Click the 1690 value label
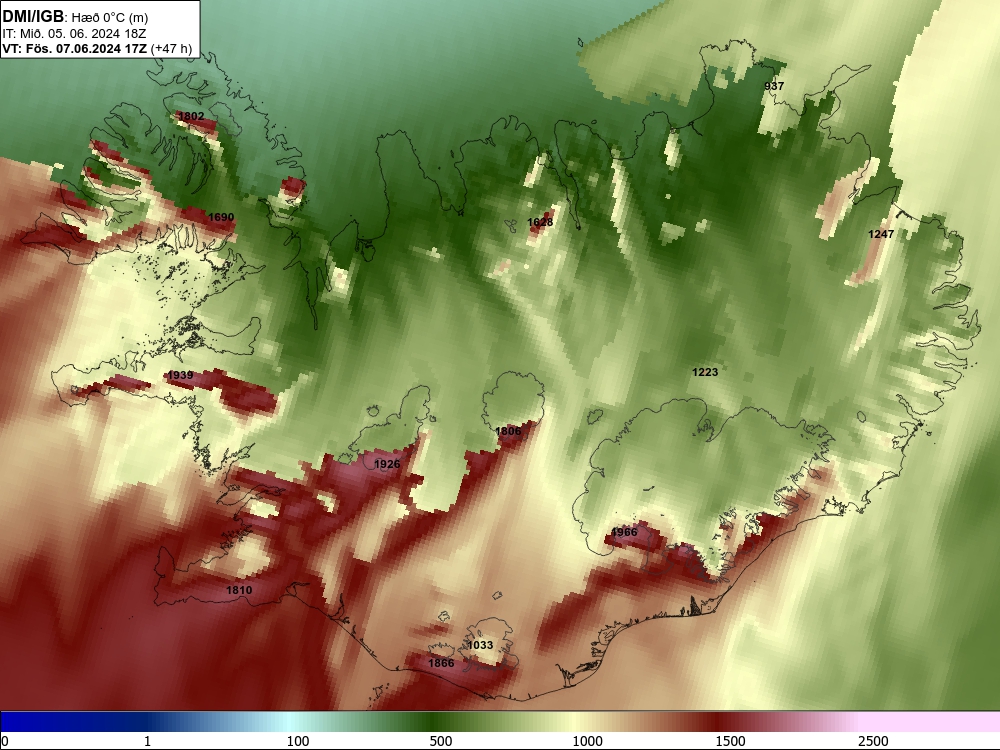Viewport: 1000px width, 750px height. coord(221,217)
